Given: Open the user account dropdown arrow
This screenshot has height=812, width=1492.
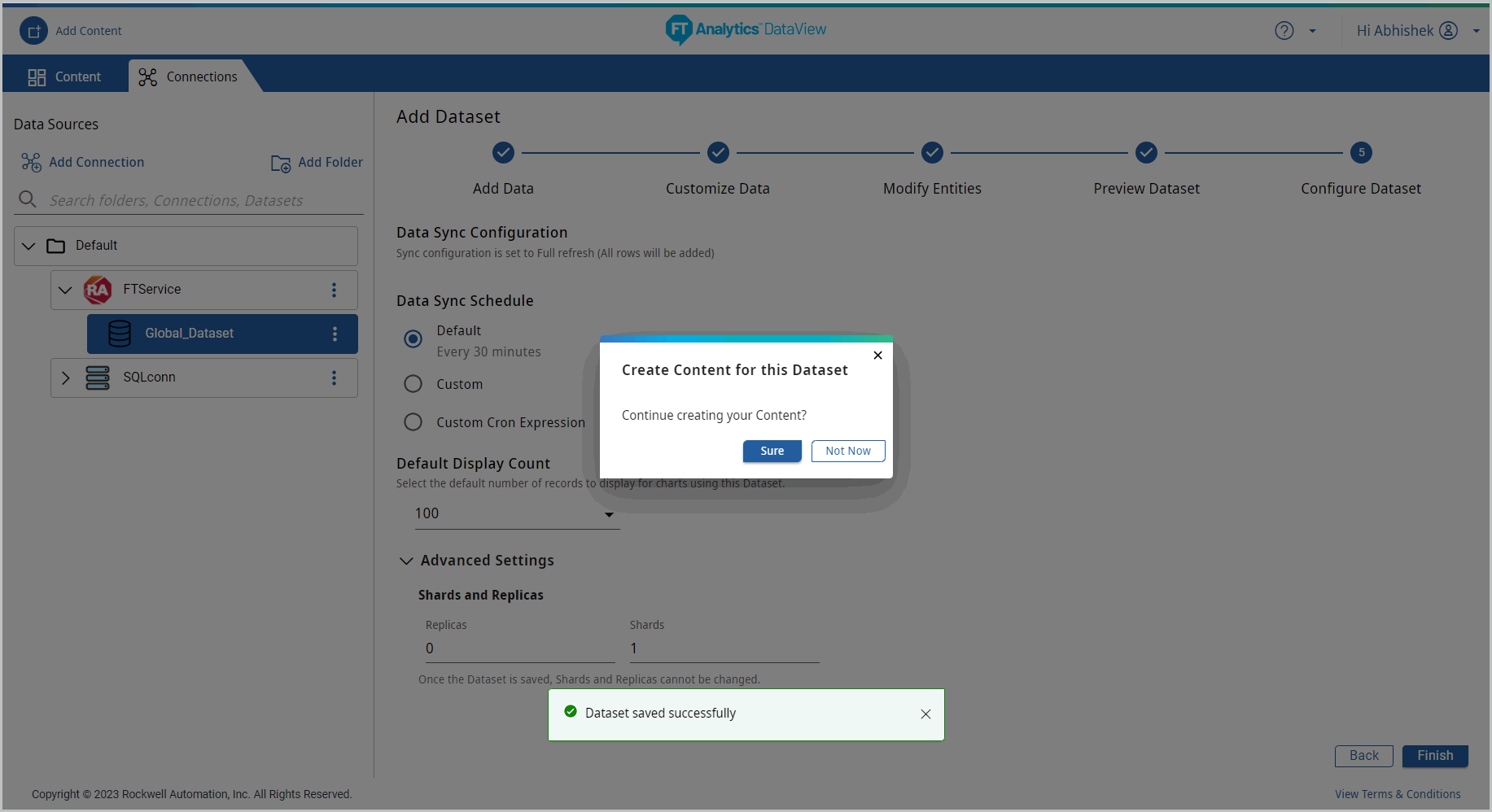Looking at the screenshot, I should pyautogui.click(x=1476, y=32).
